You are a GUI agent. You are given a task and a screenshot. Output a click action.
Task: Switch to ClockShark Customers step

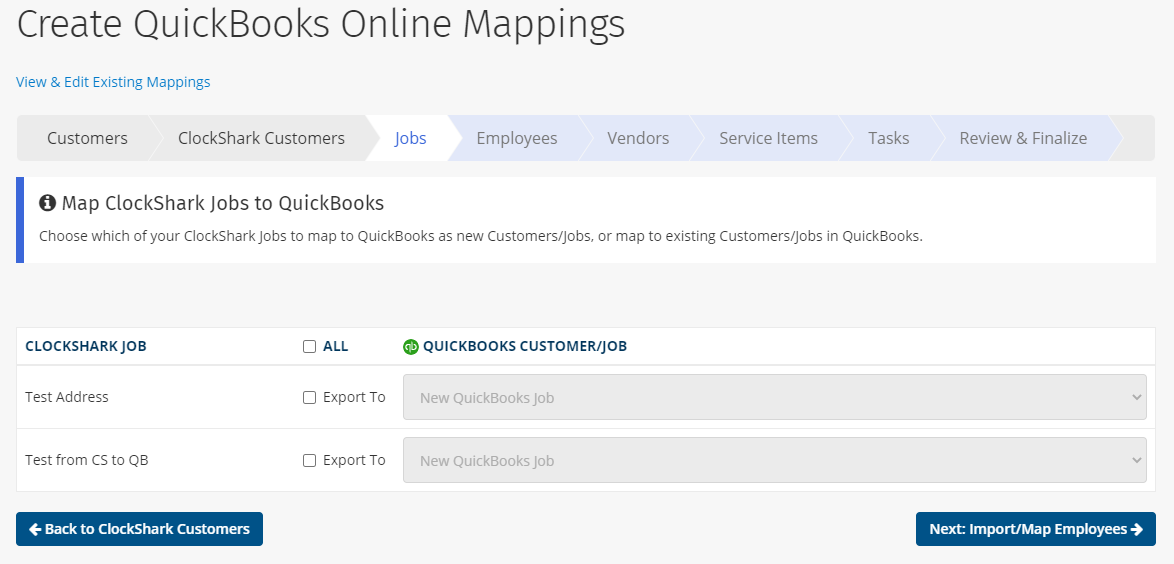click(x=261, y=138)
